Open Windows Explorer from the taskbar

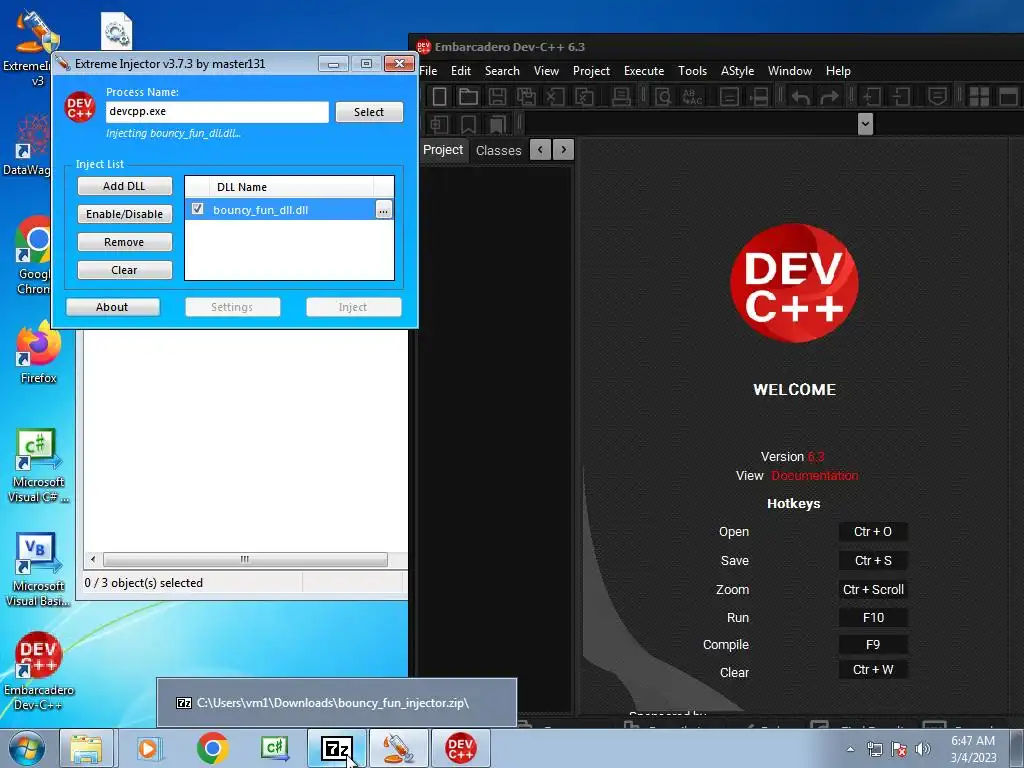tap(87, 748)
